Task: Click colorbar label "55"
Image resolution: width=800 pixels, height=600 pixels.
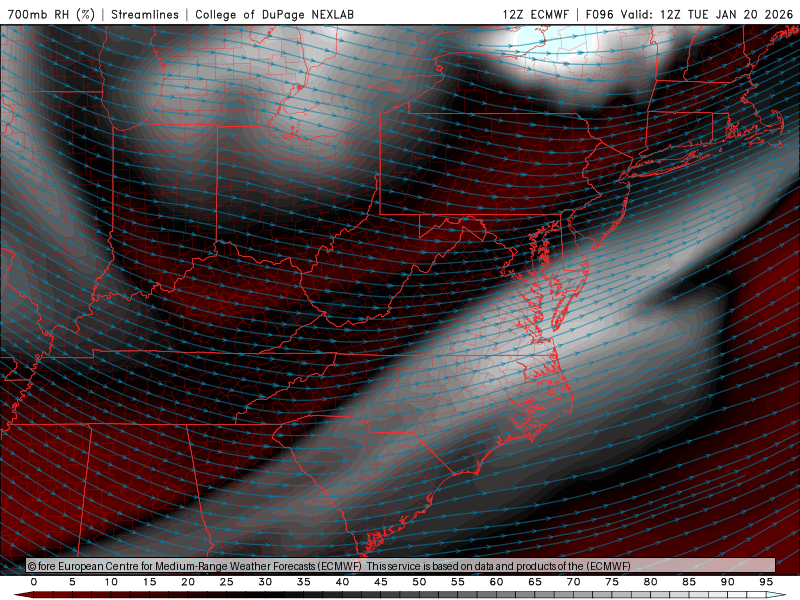Action: [x=458, y=582]
